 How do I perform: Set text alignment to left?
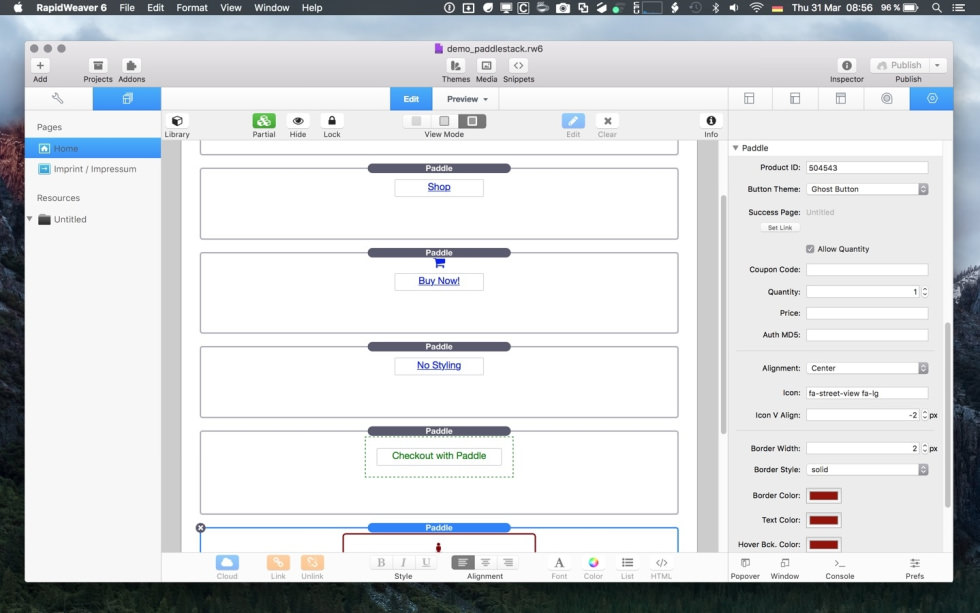(462, 562)
